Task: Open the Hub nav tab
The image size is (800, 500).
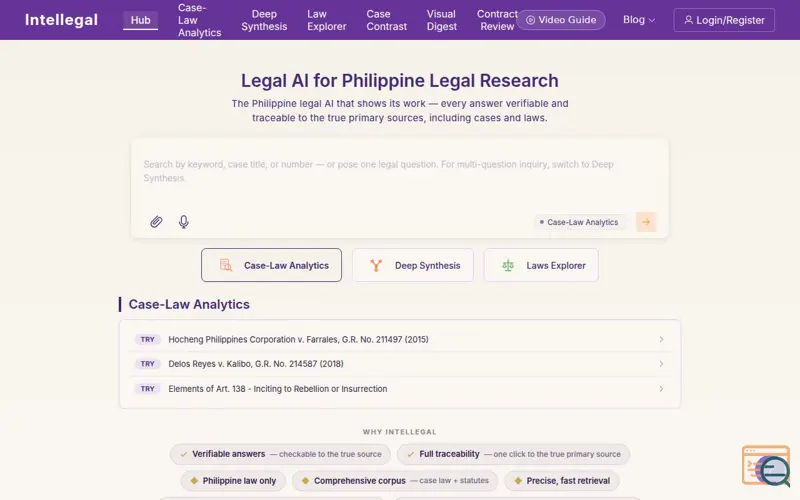Action: coord(140,20)
